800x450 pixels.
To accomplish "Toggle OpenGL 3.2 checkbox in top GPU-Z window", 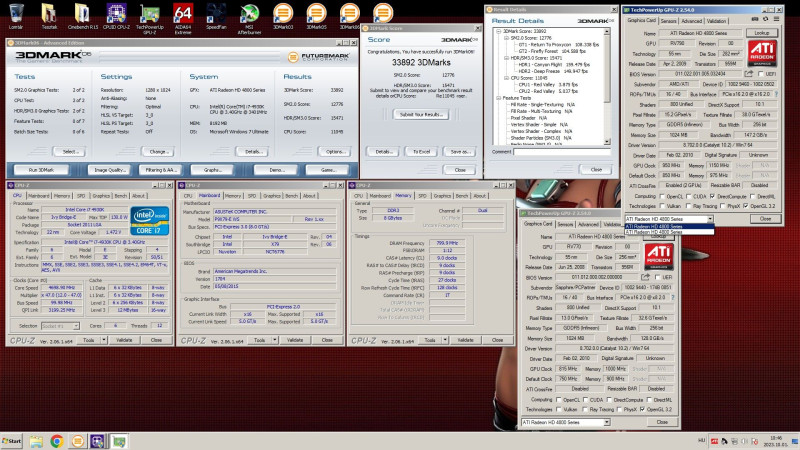I will tap(745, 206).
